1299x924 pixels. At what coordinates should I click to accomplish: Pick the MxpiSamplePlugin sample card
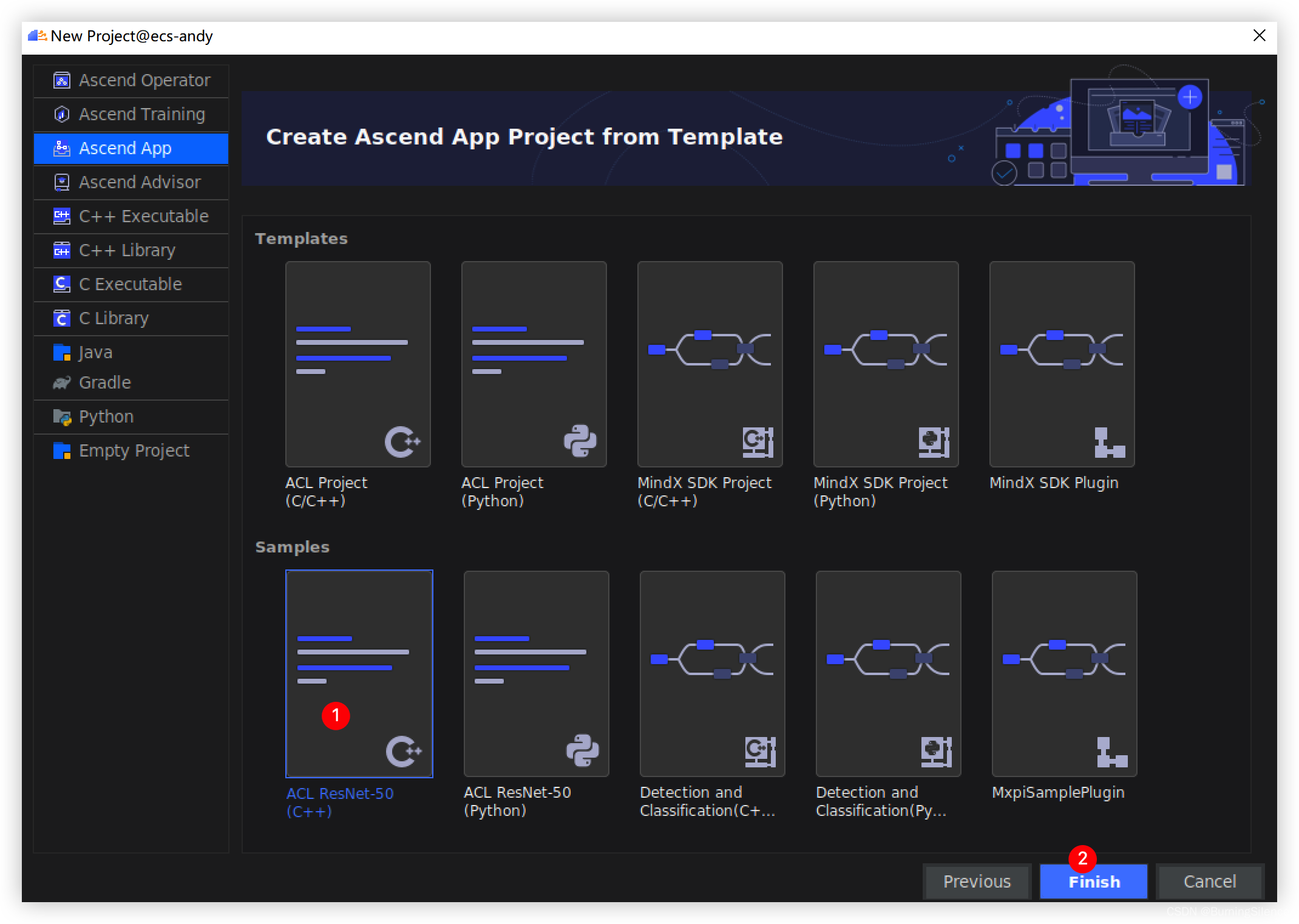[x=1065, y=674]
